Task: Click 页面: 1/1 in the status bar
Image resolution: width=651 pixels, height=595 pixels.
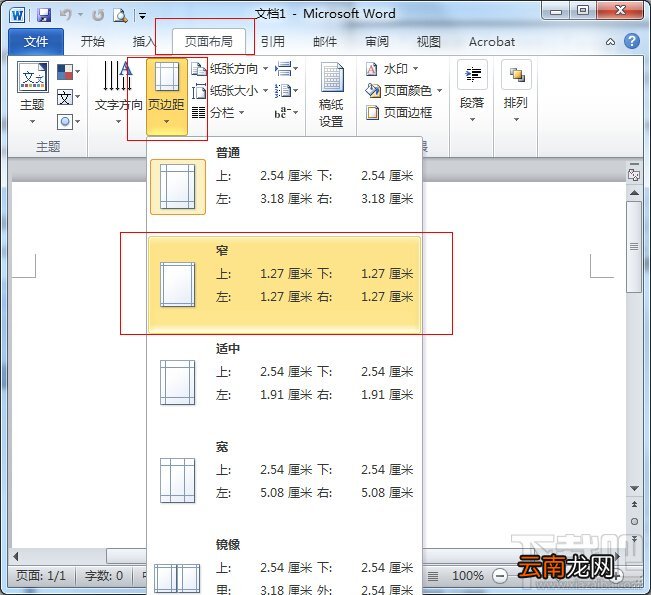Action: coord(41,576)
